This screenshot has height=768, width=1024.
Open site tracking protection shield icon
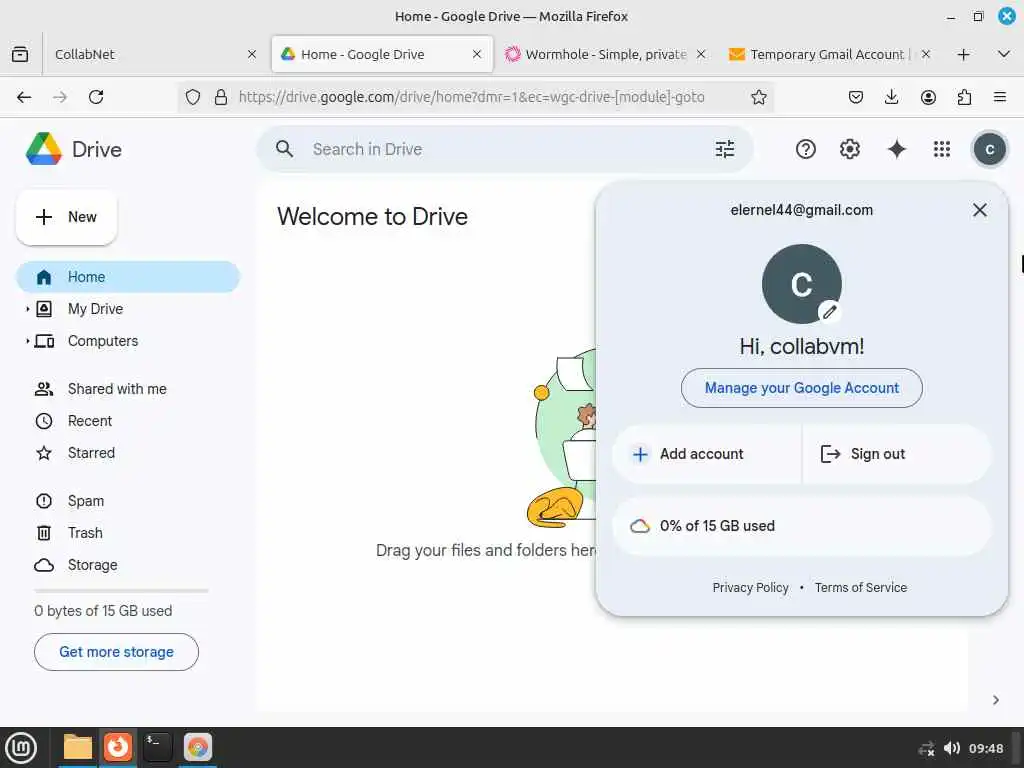193,97
